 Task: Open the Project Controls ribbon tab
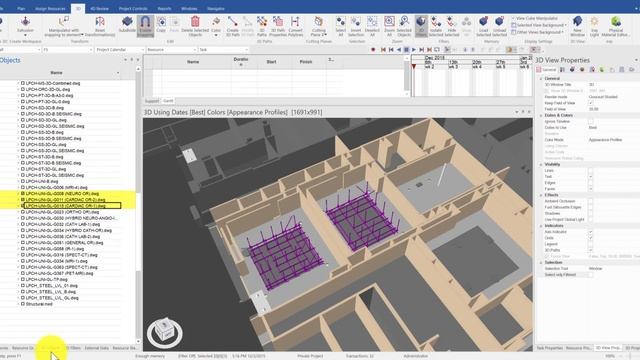point(133,8)
